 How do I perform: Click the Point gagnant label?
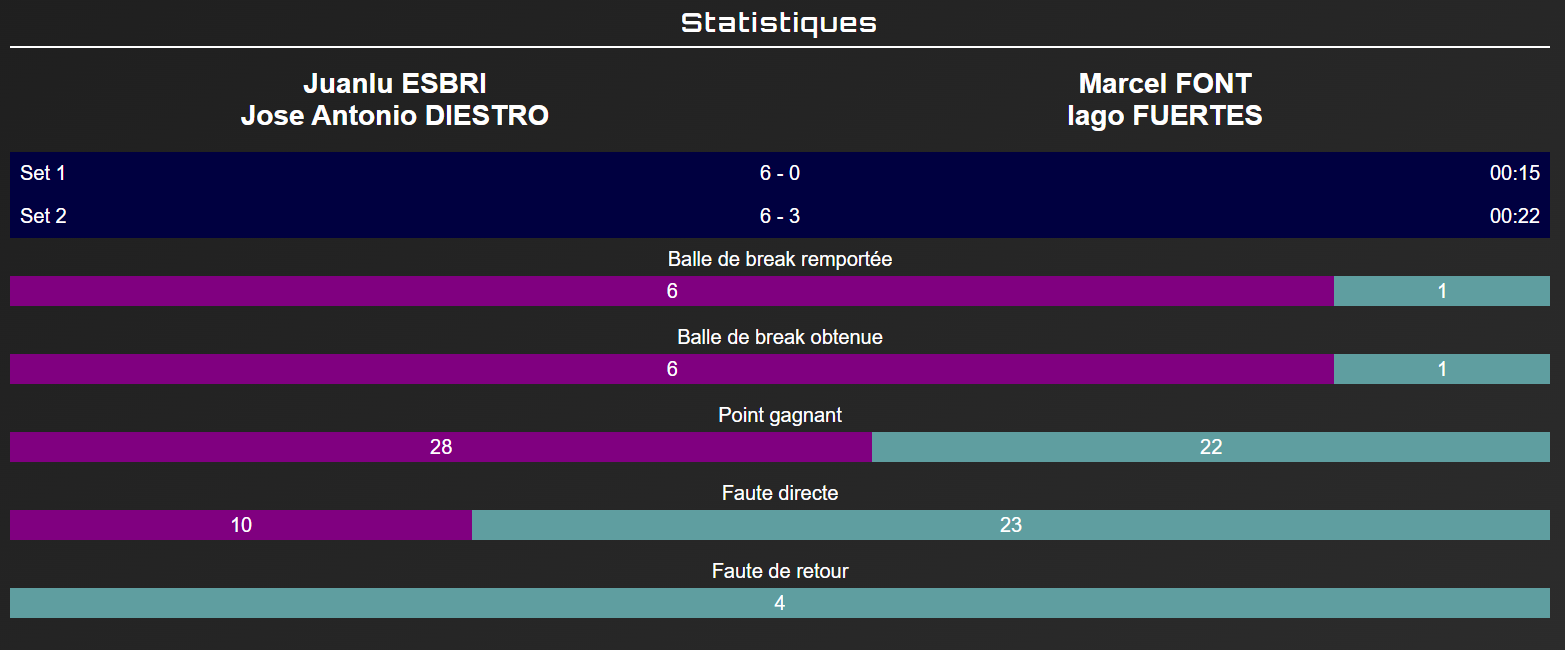(780, 415)
